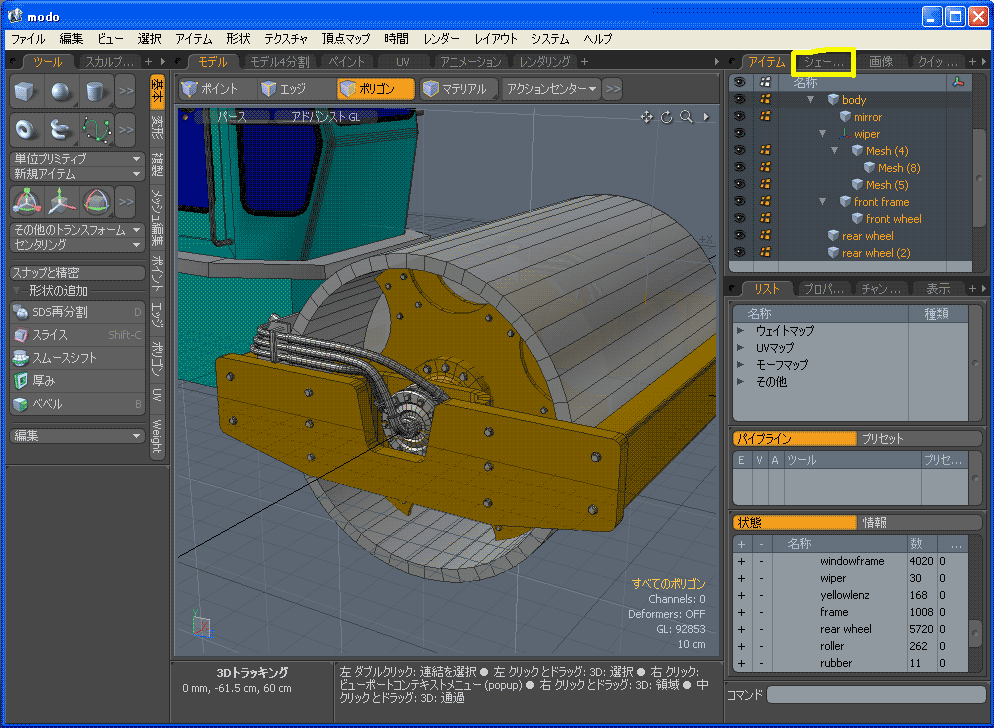Select the cylinder primitive tool

click(x=95, y=91)
